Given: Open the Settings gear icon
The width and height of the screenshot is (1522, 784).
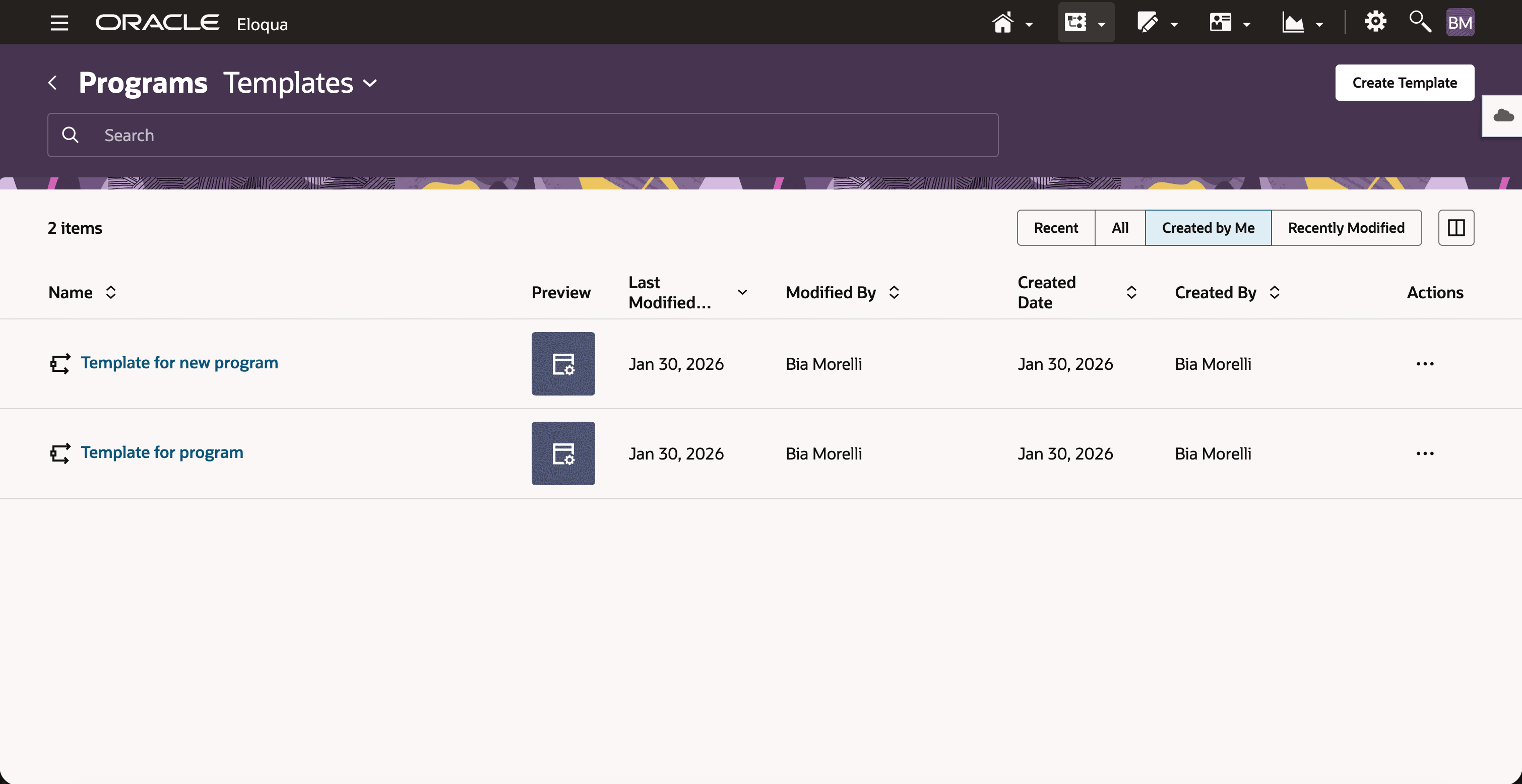Looking at the screenshot, I should coord(1375,22).
